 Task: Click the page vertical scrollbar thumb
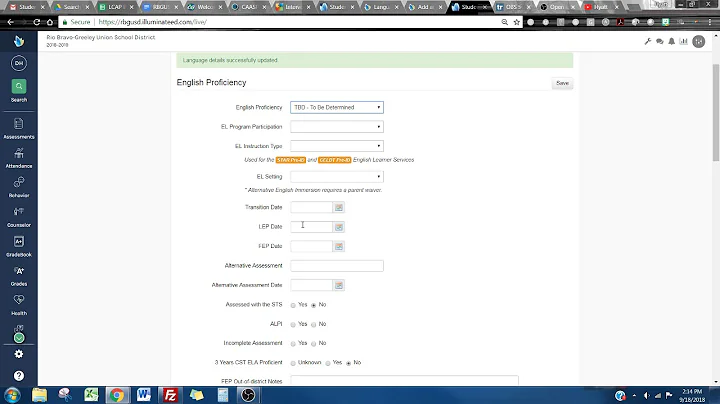[x=715, y=112]
